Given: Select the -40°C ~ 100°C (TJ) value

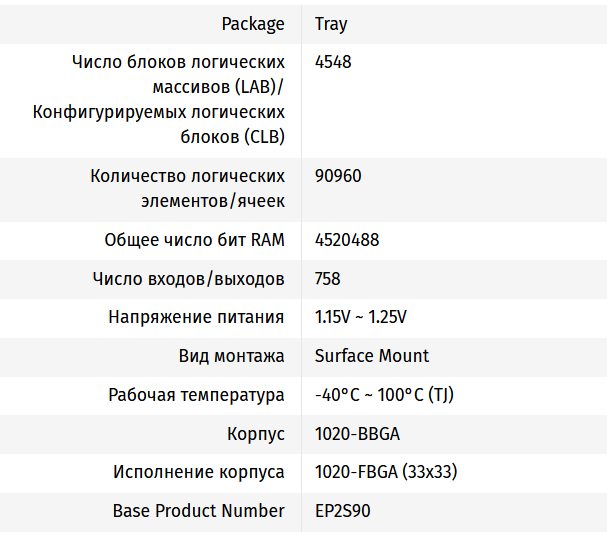Looking at the screenshot, I should pyautogui.click(x=383, y=395).
